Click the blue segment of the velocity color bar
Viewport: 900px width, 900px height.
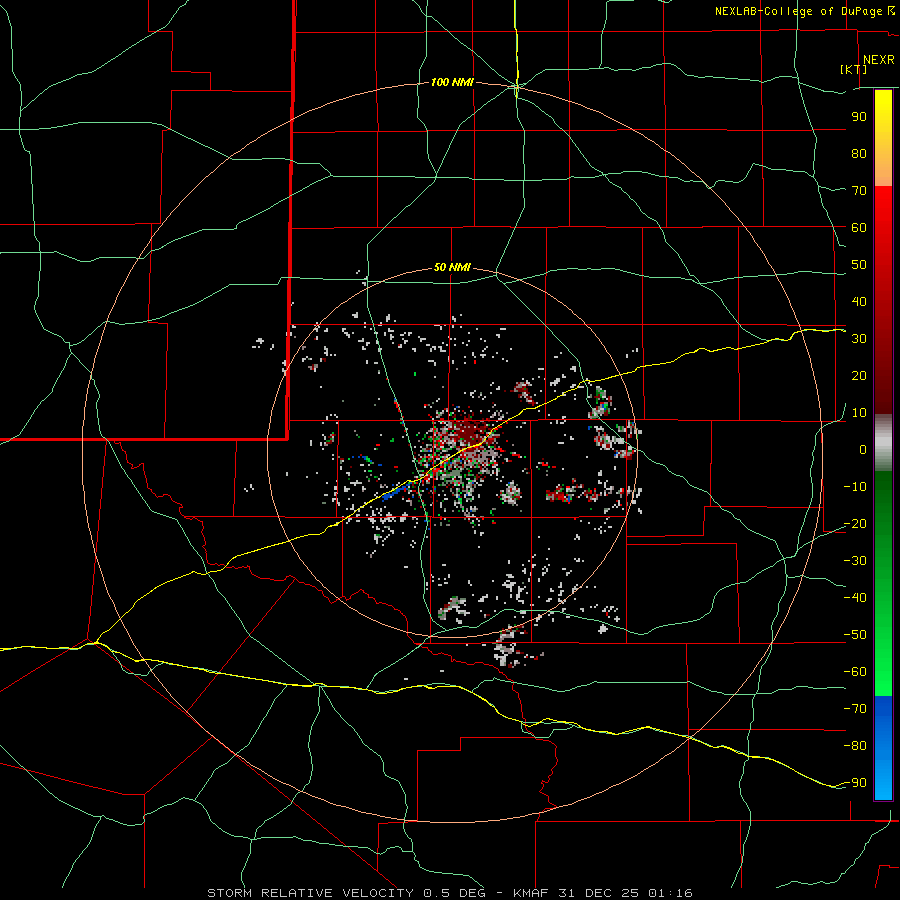point(883,748)
